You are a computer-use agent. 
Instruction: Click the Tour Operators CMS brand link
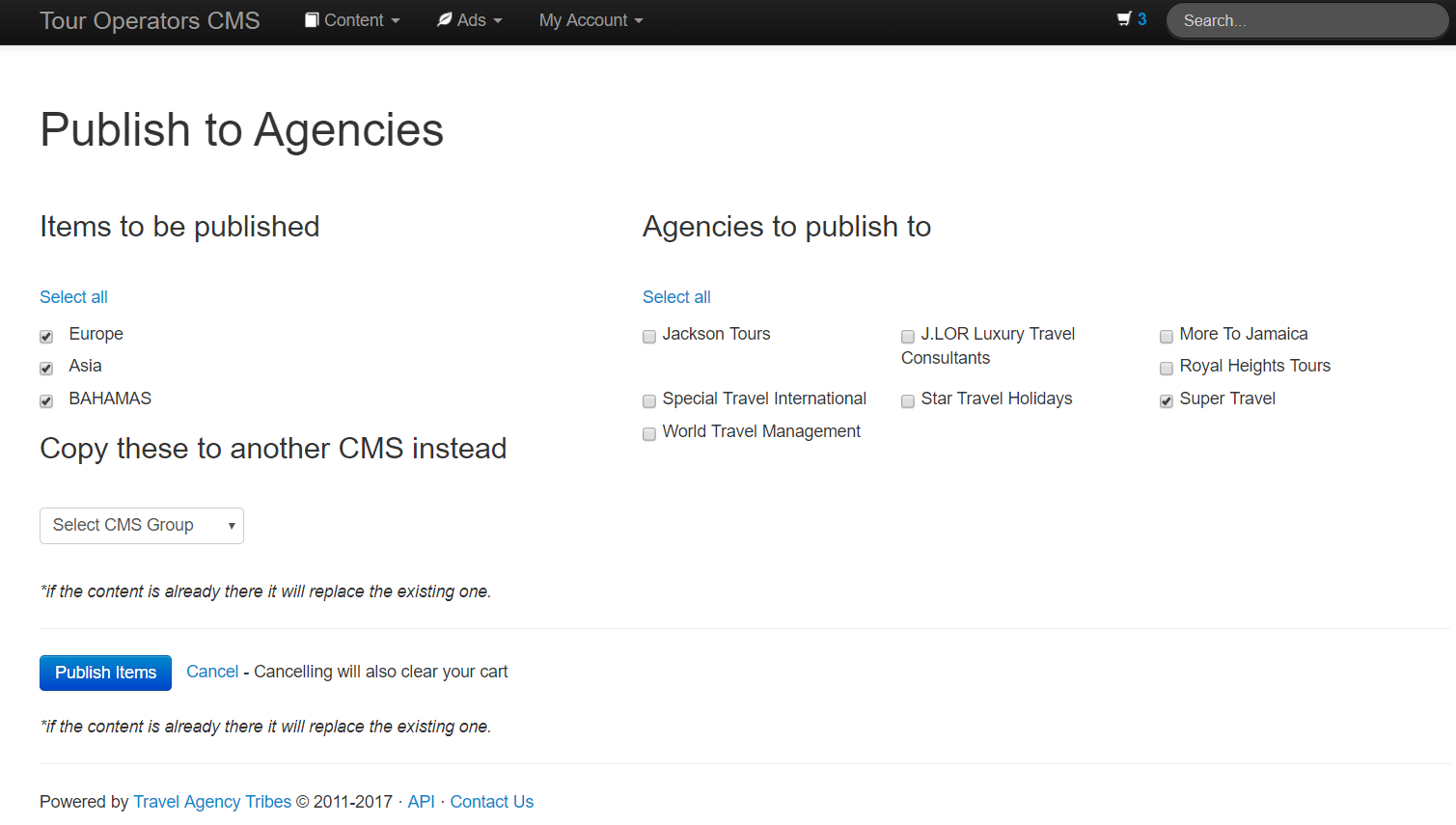click(150, 20)
